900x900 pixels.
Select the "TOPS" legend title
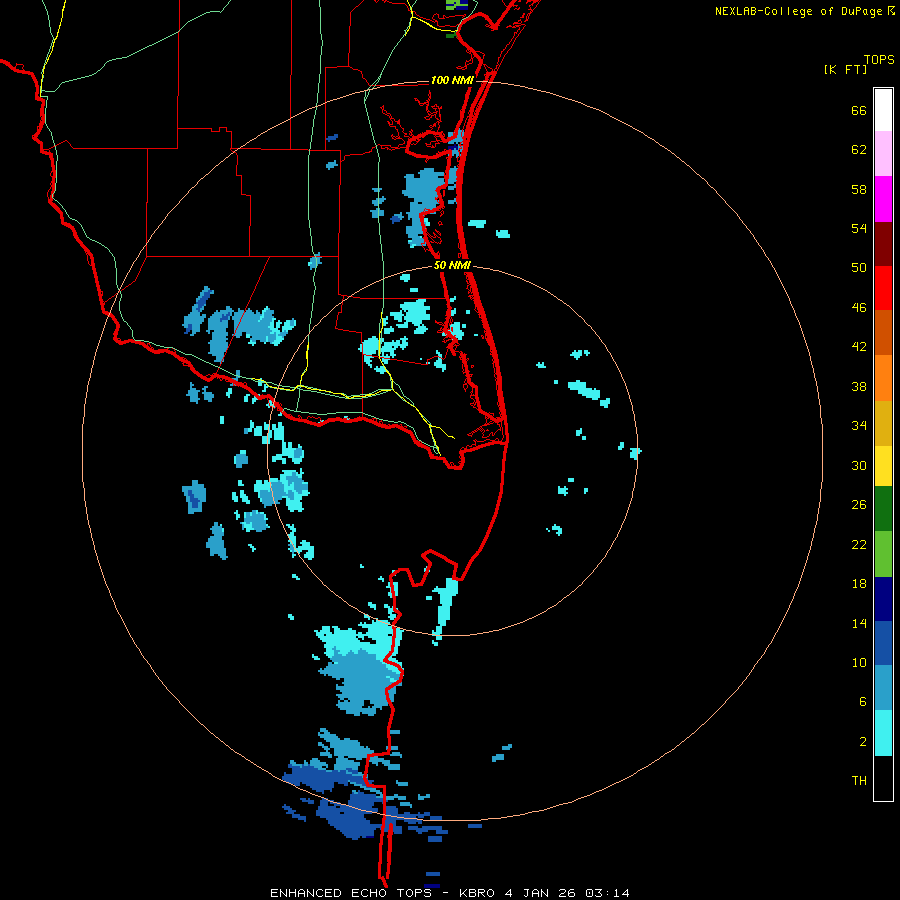coord(879,59)
